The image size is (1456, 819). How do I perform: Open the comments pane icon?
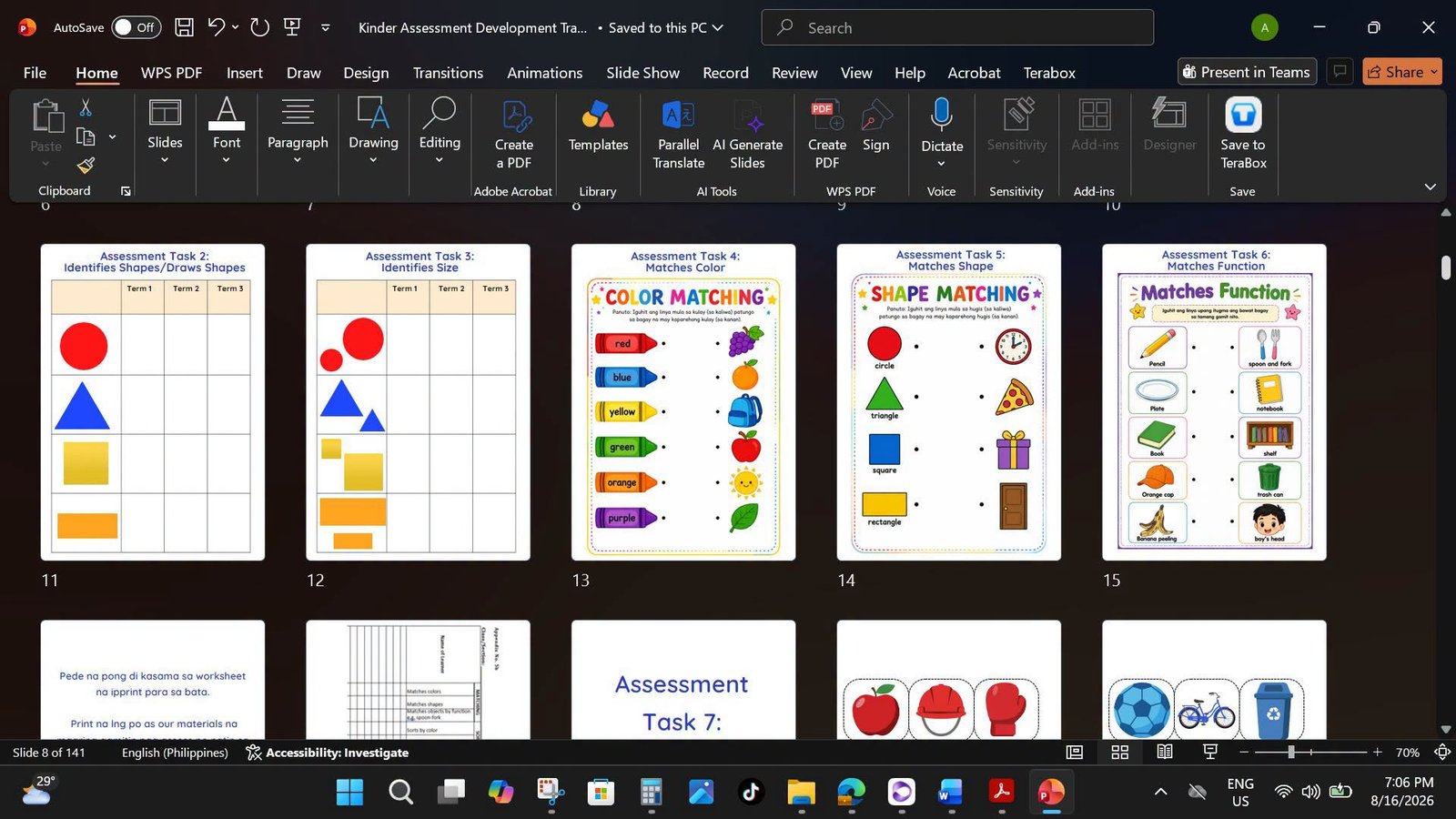[x=1340, y=71]
